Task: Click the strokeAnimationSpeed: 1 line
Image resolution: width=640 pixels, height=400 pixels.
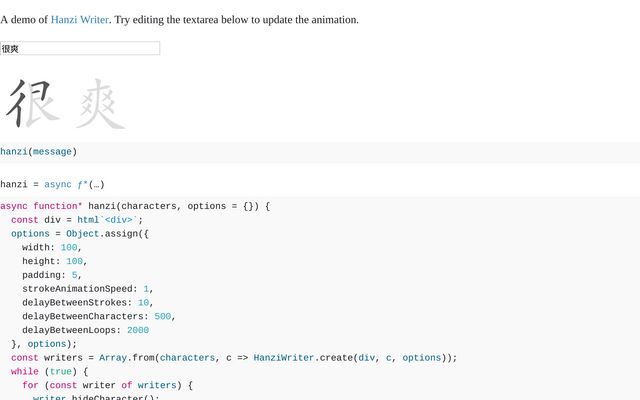Action: (x=88, y=289)
